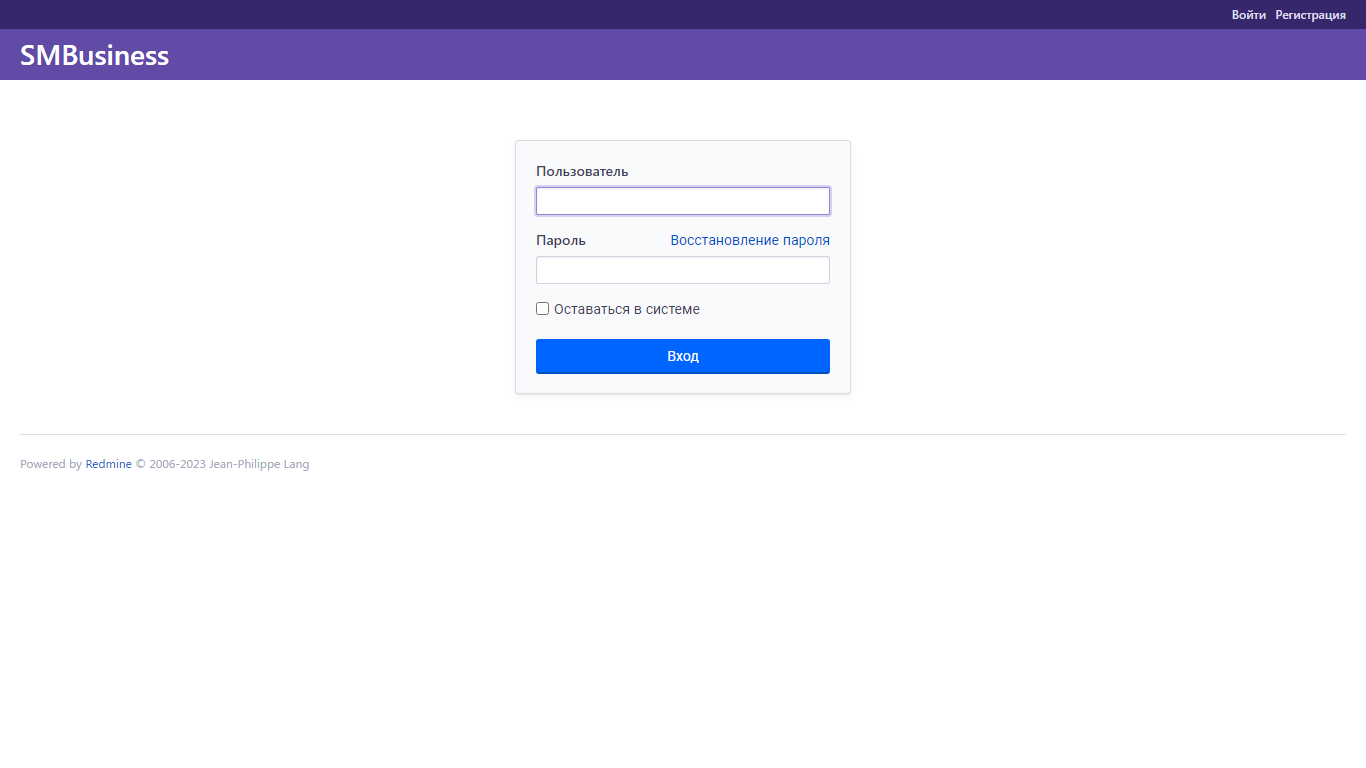
Task: Click the Оставаться в системе label text
Action: (x=627, y=309)
